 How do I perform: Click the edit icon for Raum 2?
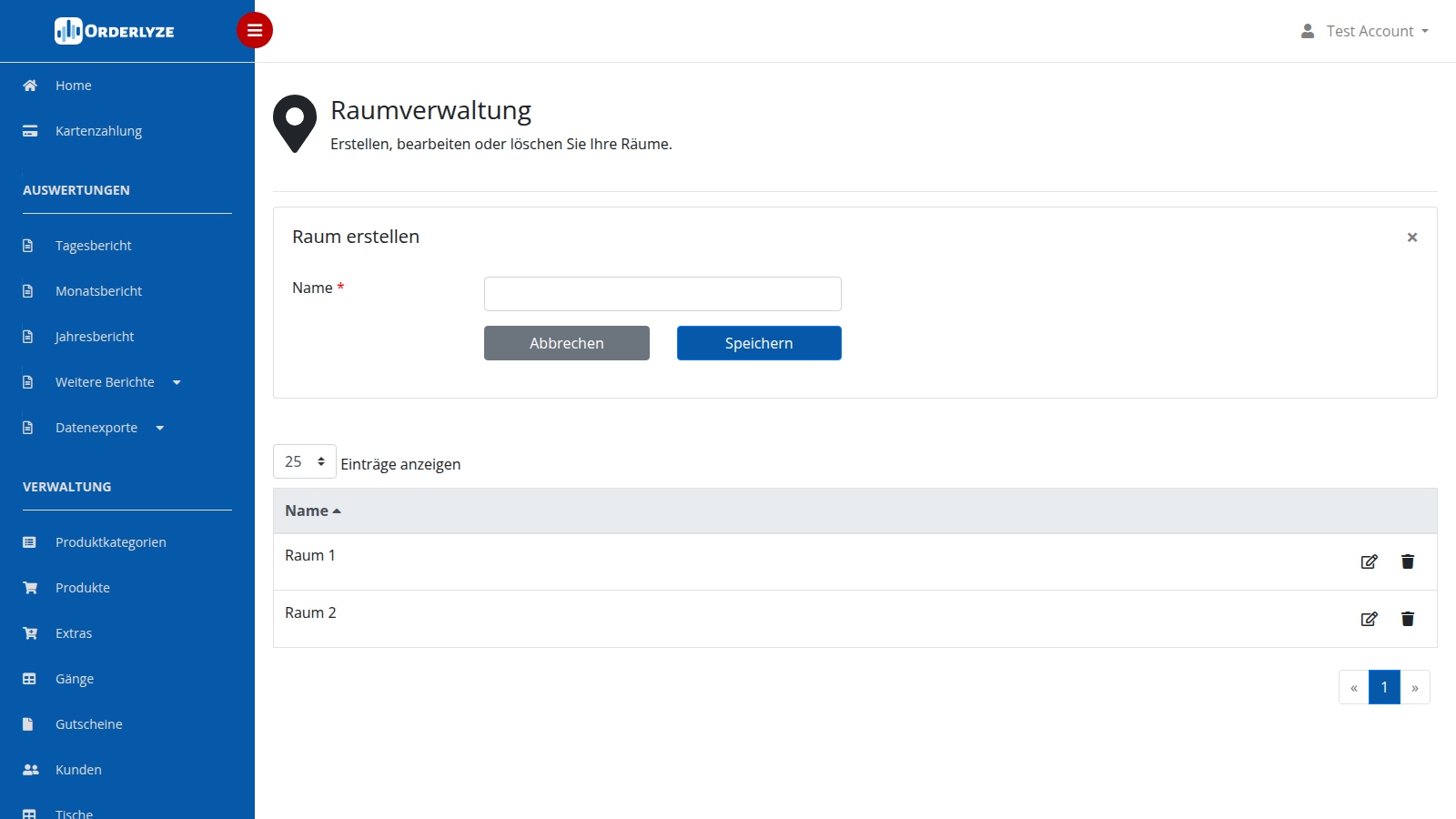point(1369,619)
